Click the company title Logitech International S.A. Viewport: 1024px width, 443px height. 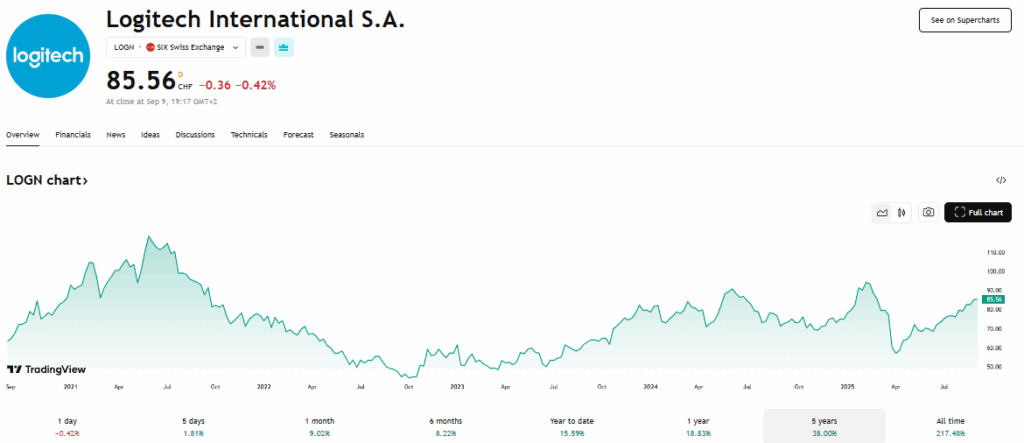(255, 19)
